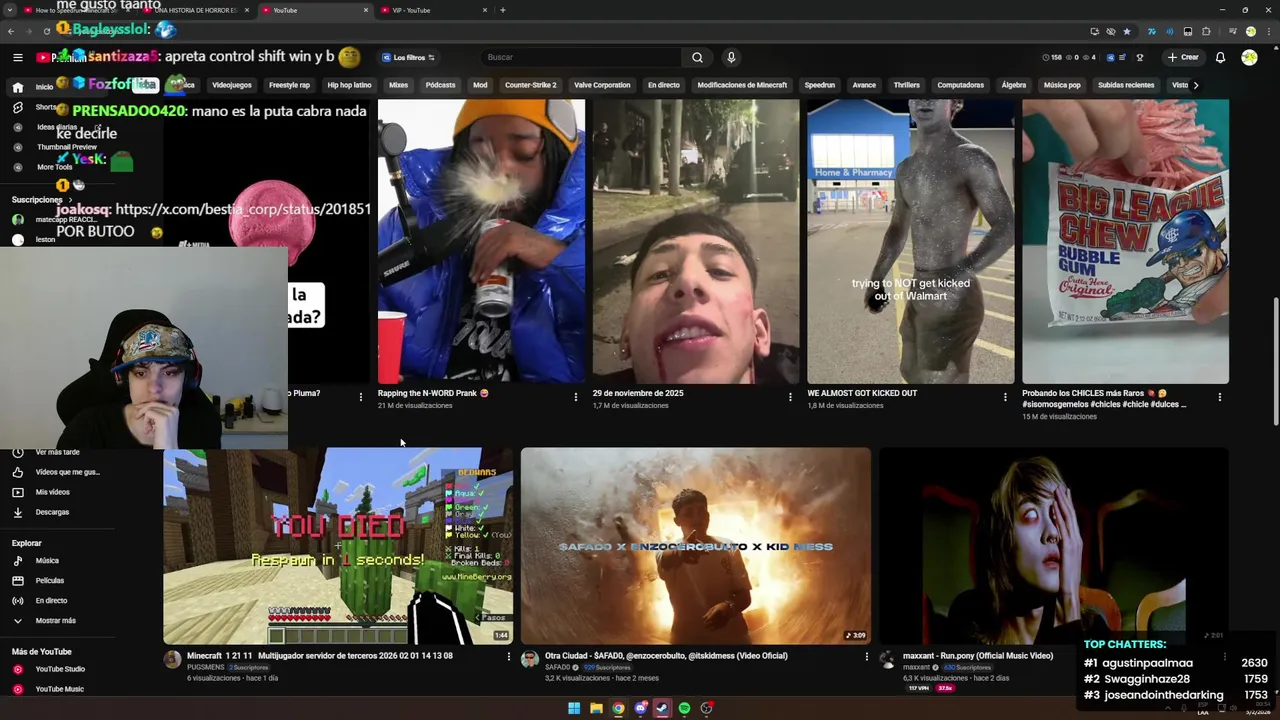Image resolution: width=1280 pixels, height=720 pixels.
Task: Start voice search with the microphone
Action: coord(731,57)
